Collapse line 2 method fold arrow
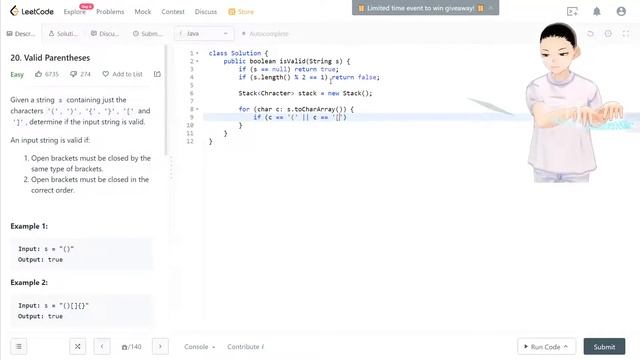The height and width of the screenshot is (360, 640). (x=197, y=61)
